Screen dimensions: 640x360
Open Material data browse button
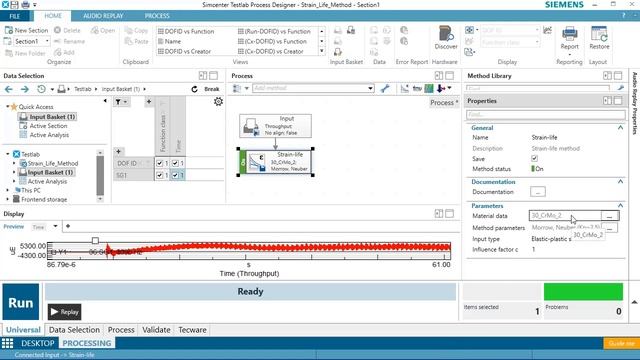(609, 216)
